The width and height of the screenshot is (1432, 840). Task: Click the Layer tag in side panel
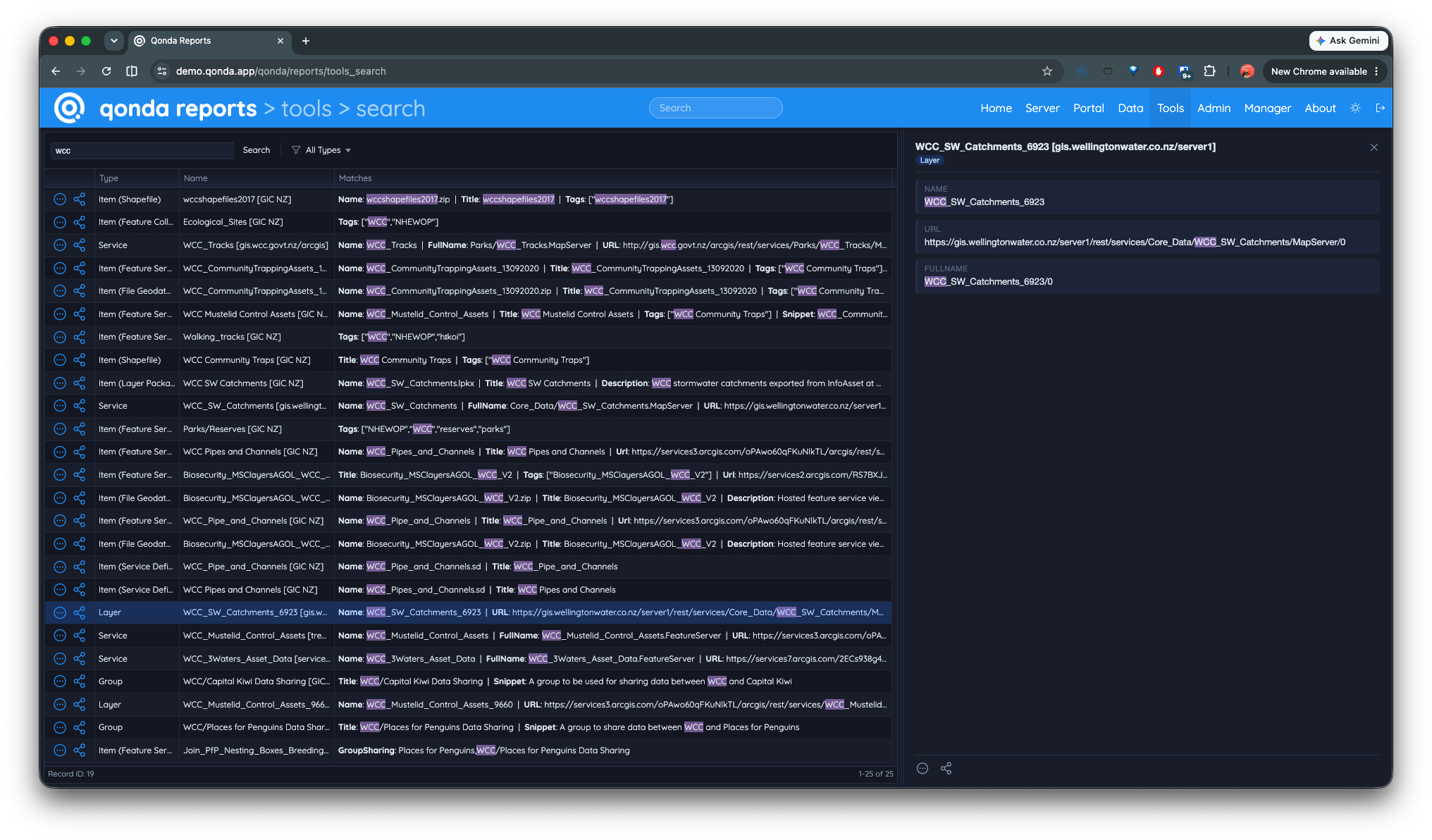930,161
